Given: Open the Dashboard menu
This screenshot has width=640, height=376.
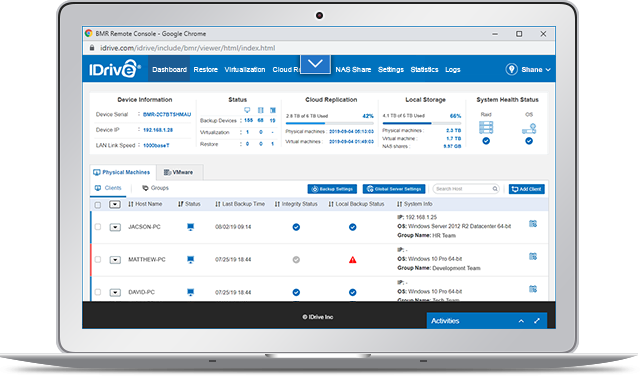Looking at the screenshot, I should click(169, 69).
